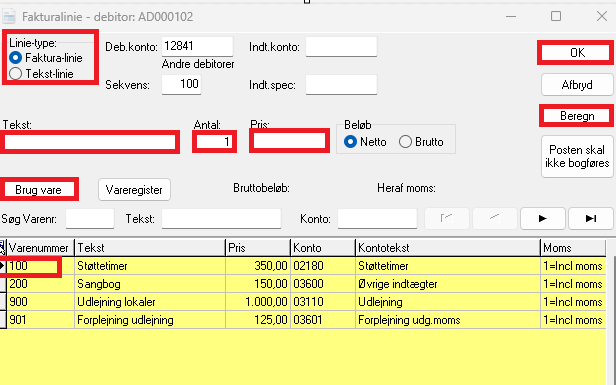Click the Indt.konto input field
Viewport: 616px width, 385px height.
tap(341, 46)
